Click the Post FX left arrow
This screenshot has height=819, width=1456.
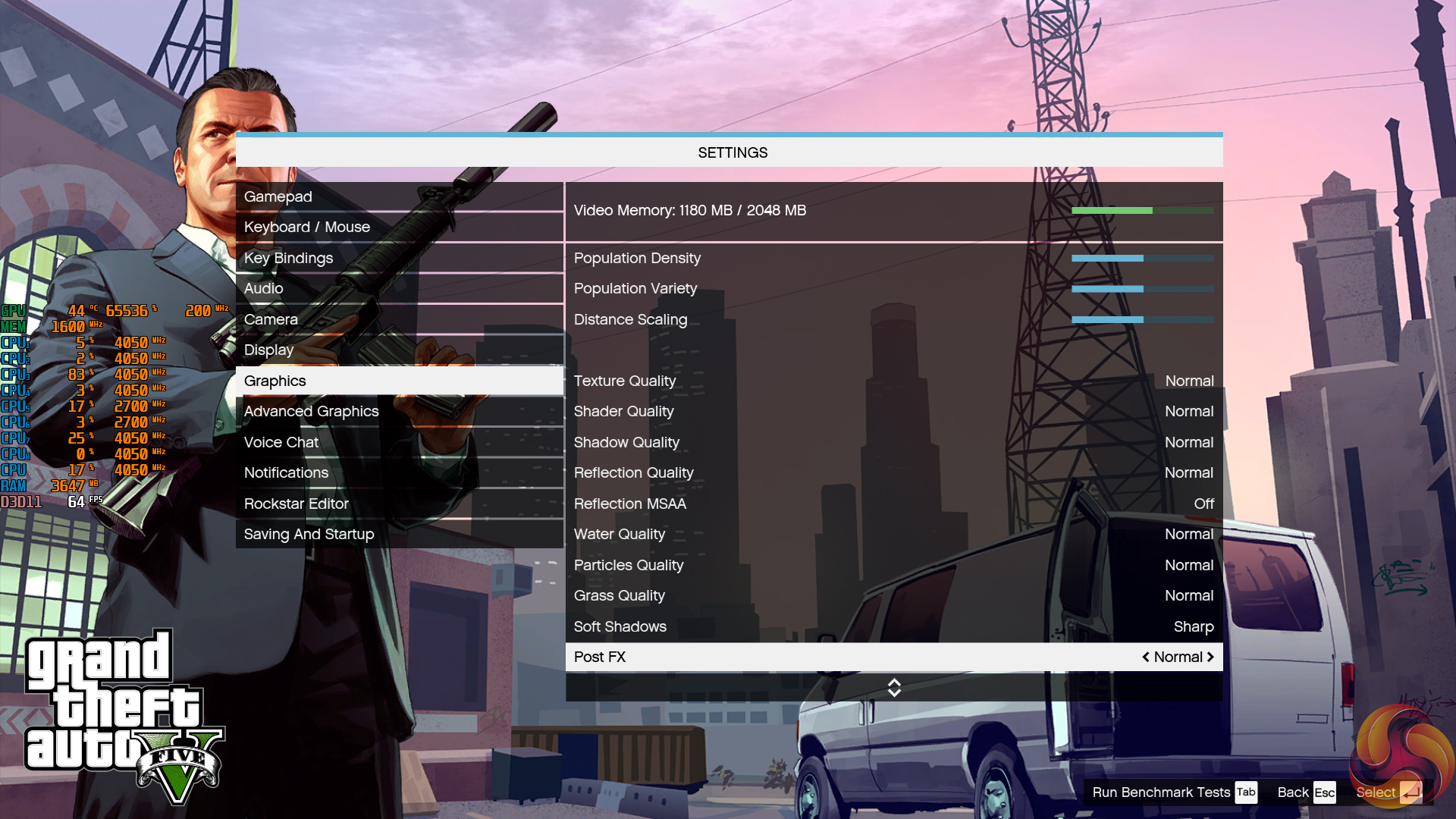[x=1146, y=657]
